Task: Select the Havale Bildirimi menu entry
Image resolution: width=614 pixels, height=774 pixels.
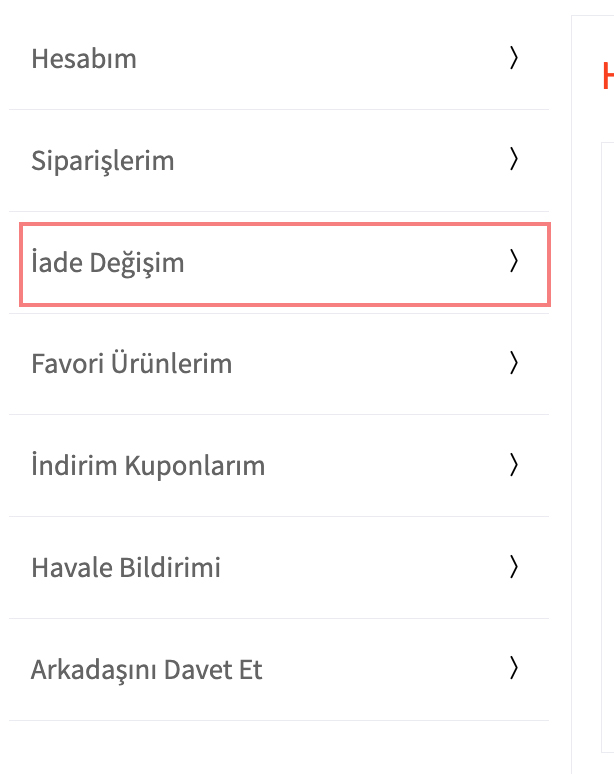Action: pyautogui.click(x=126, y=568)
